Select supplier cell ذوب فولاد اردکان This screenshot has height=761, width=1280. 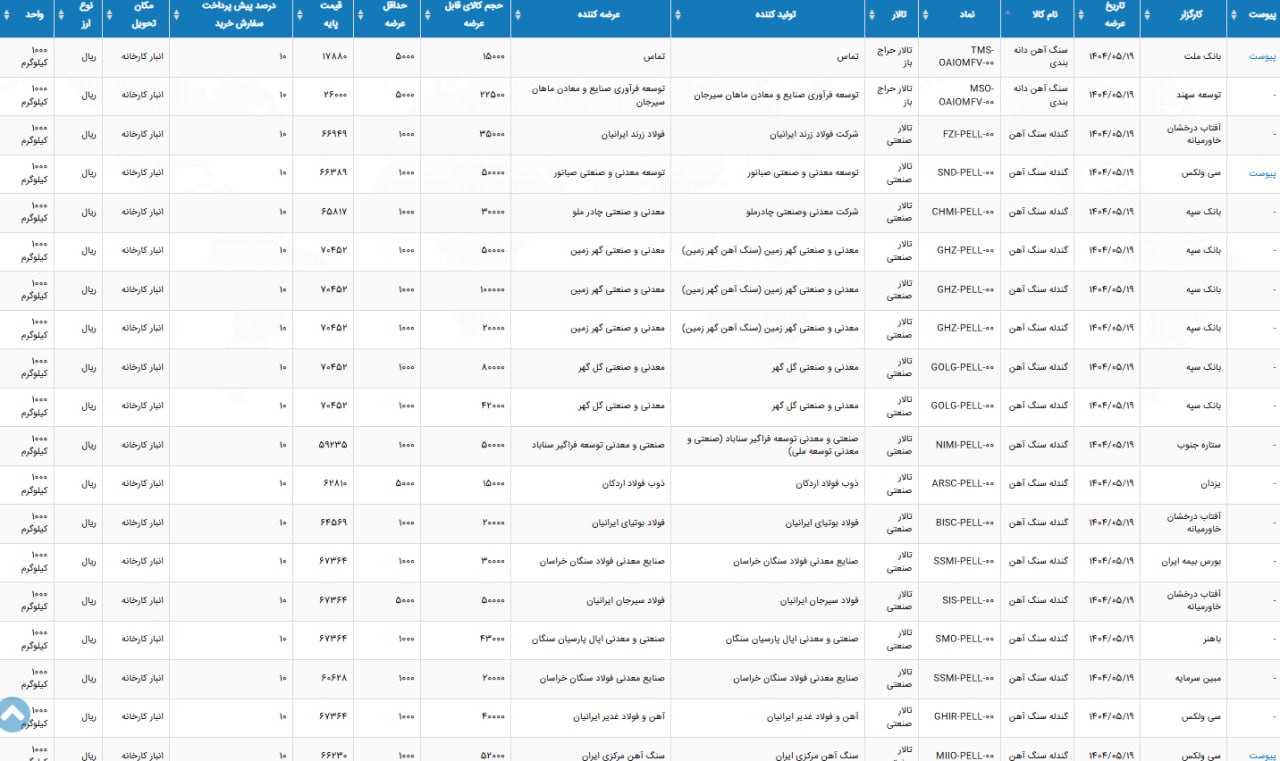635,483
